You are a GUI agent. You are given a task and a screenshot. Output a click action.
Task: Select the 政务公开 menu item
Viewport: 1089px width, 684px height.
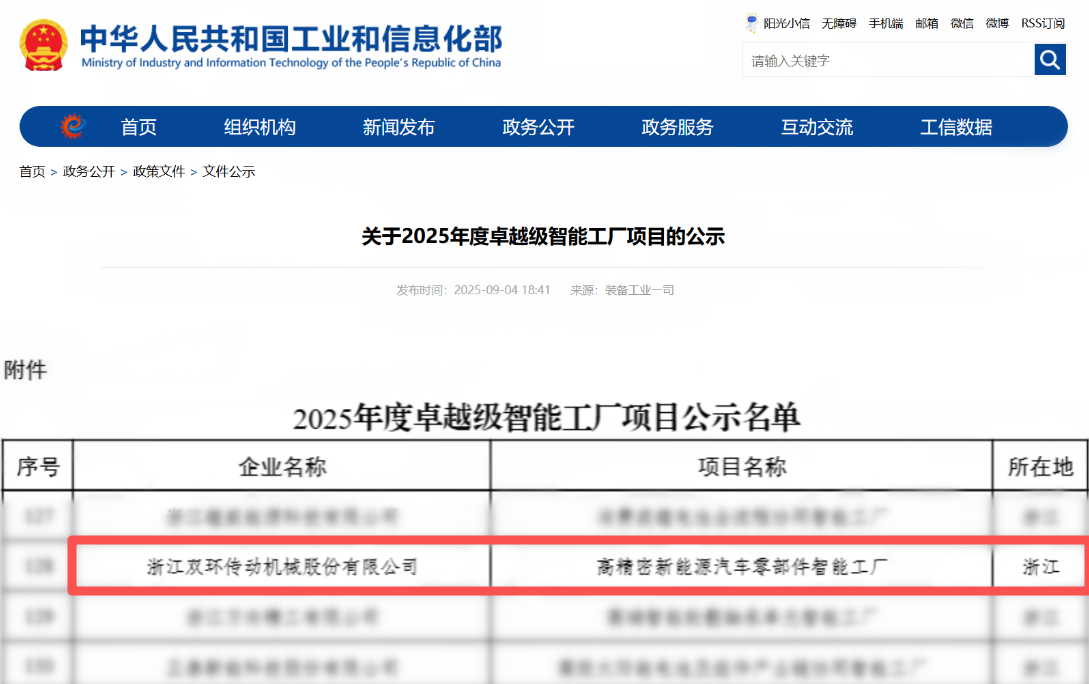[537, 127]
